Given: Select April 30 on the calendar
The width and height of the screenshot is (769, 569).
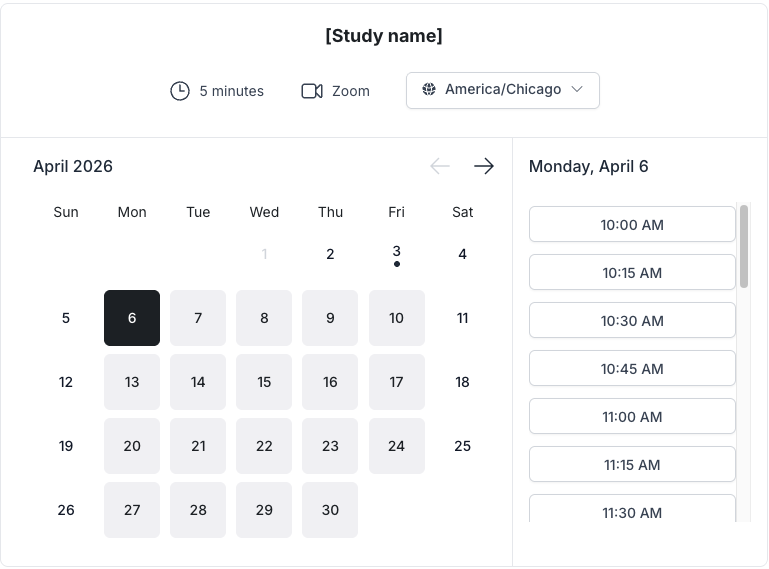Looking at the screenshot, I should (x=330, y=510).
